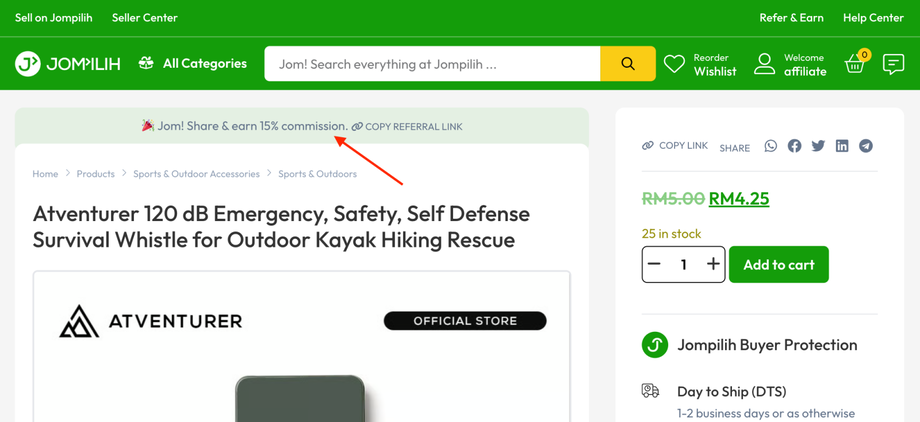Image resolution: width=920 pixels, height=422 pixels.
Task: Click the '25 in stock' text
Action: tap(671, 234)
